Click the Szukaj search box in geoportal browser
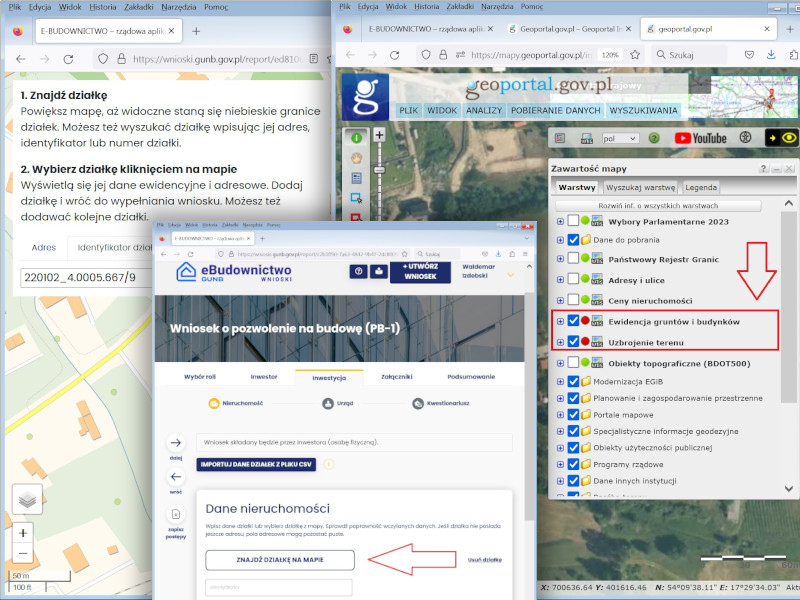 (x=688, y=55)
